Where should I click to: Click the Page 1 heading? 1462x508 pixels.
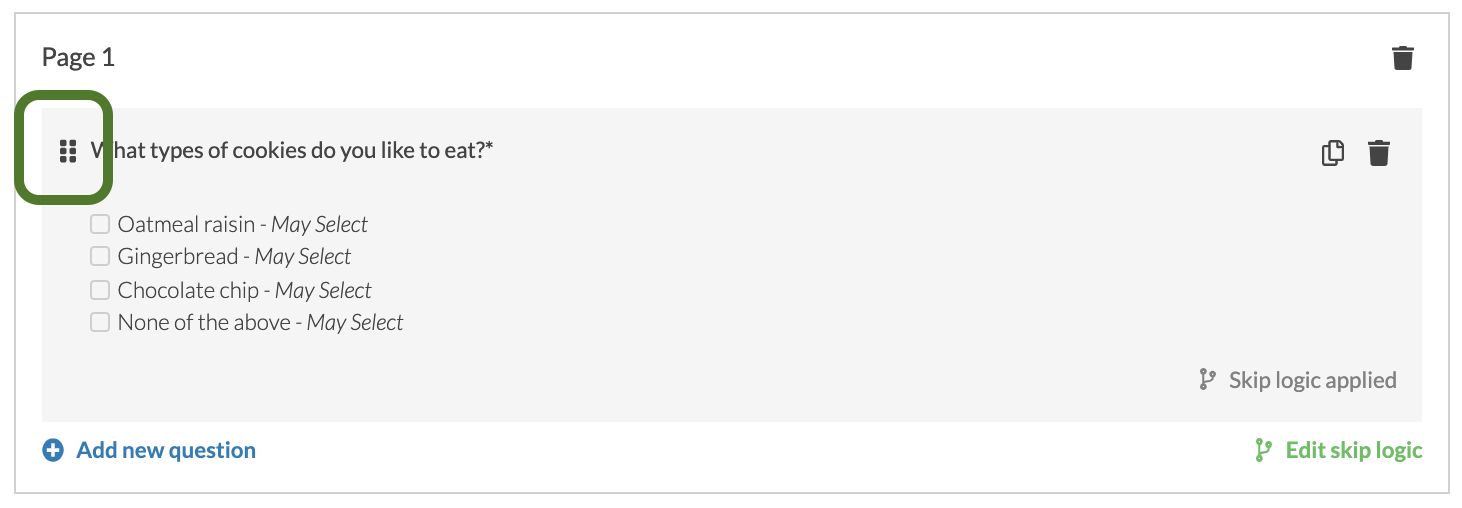tap(78, 58)
